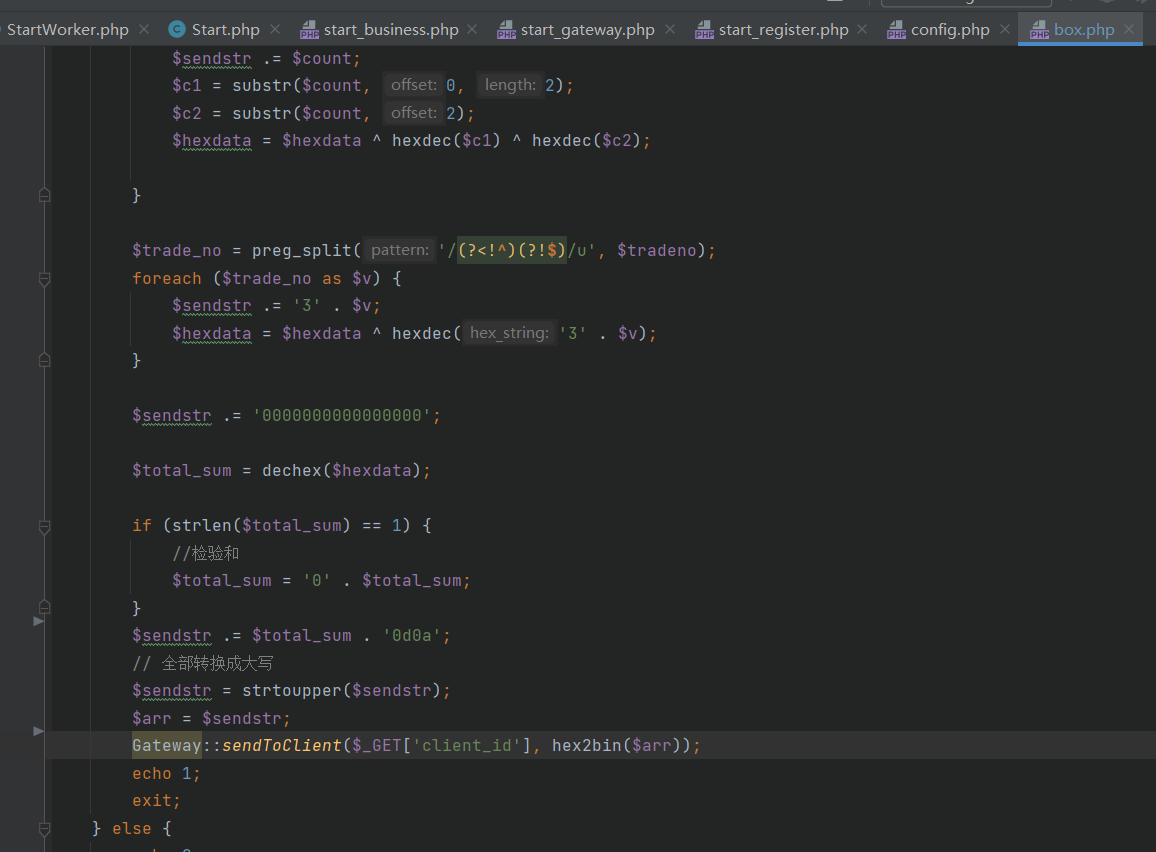The image size is (1156, 852).
Task: Place cursor in the zeros string literal
Action: [x=342, y=416]
